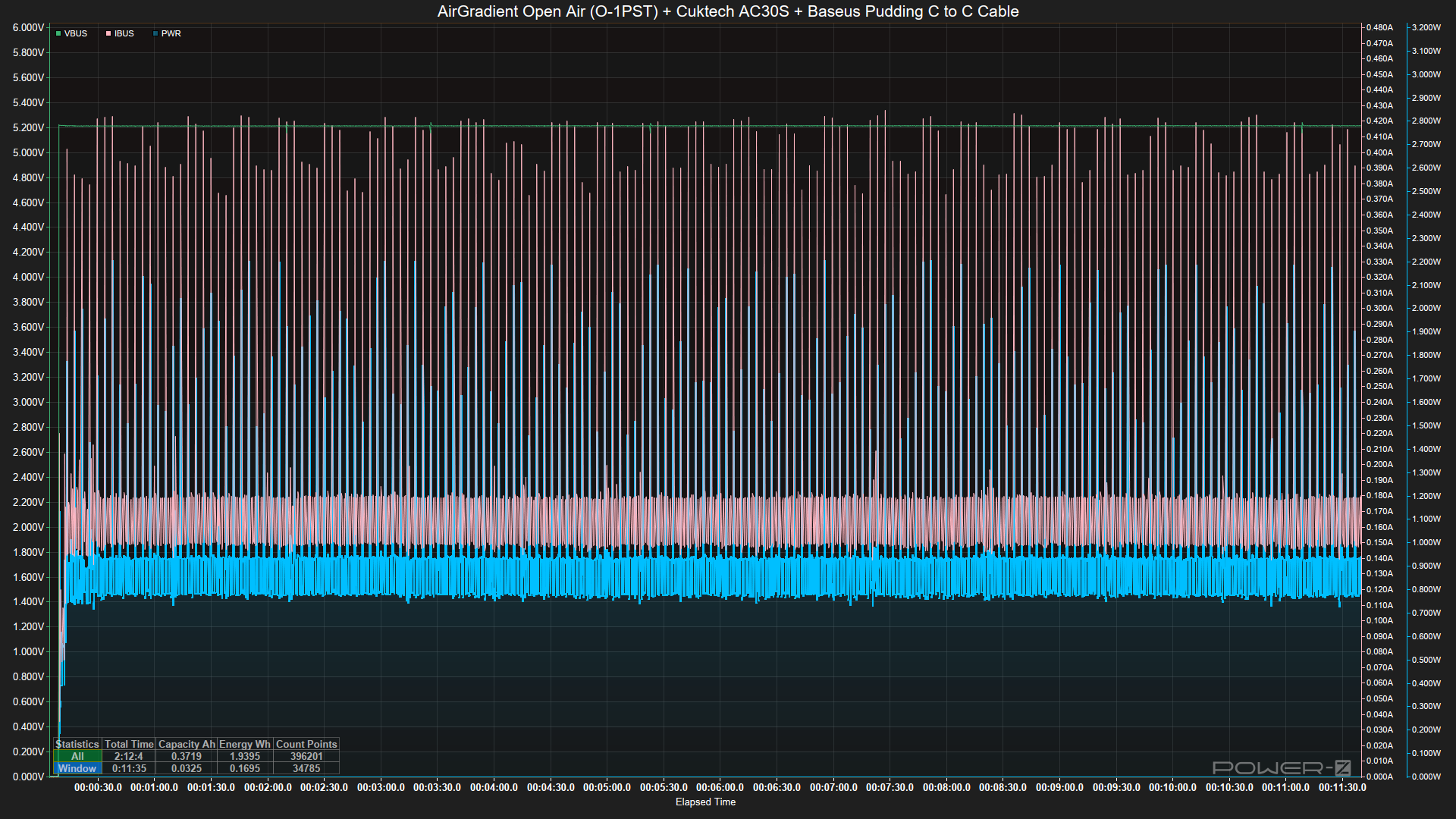This screenshot has width=1456, height=819.
Task: Click capacity value 0.0325
Action: (x=187, y=768)
